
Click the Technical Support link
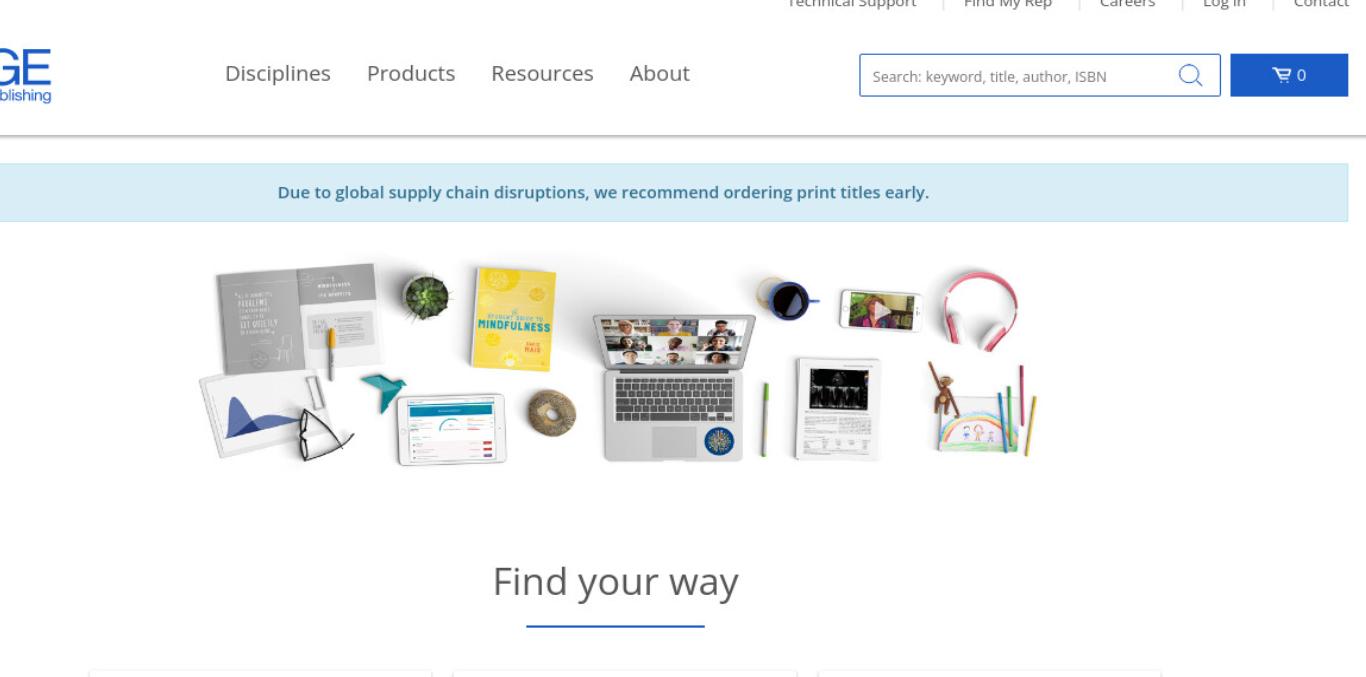click(x=852, y=4)
